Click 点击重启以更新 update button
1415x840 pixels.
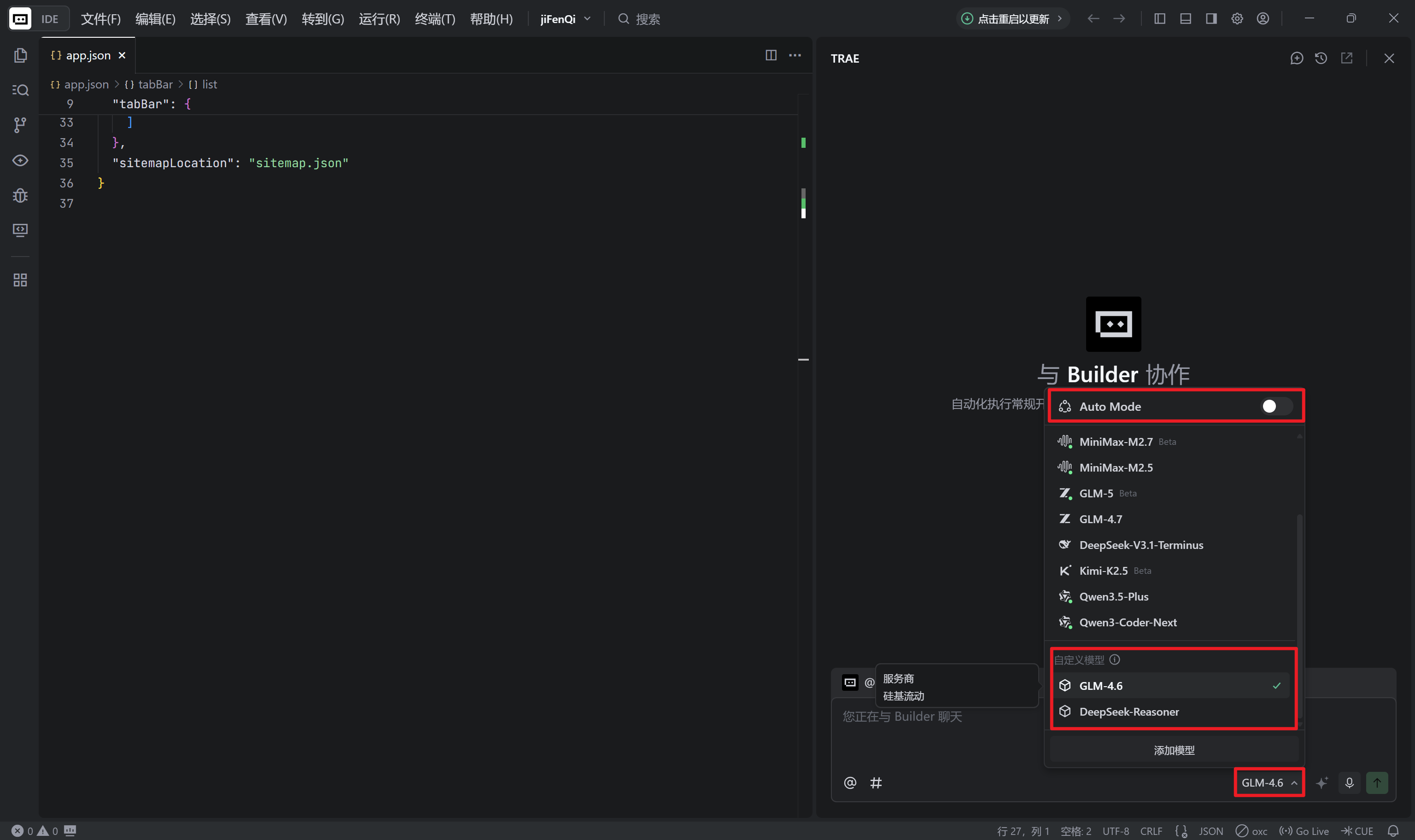[1012, 19]
